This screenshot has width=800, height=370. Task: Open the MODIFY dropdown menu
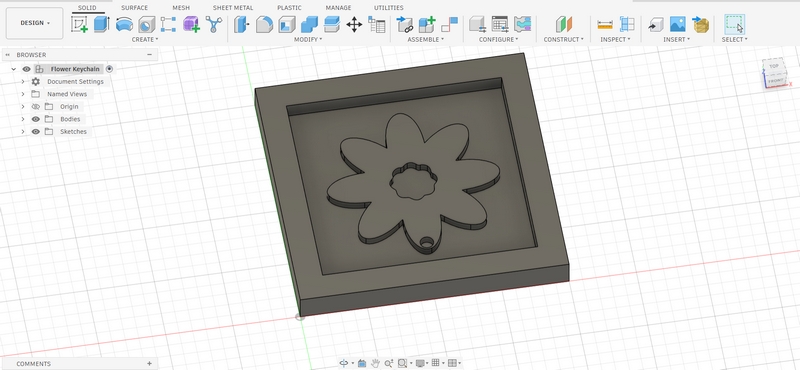click(308, 39)
